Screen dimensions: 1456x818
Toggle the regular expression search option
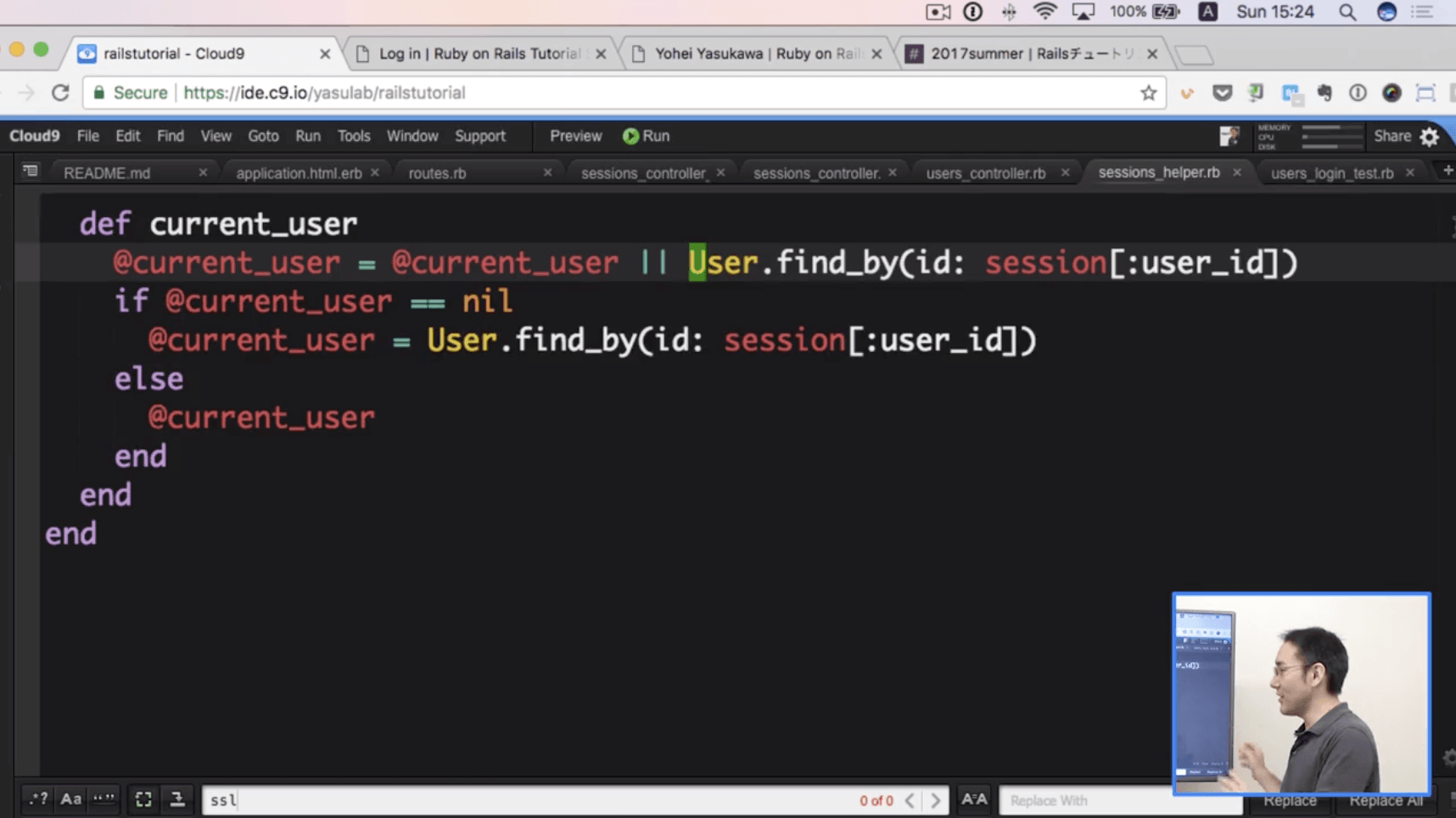(38, 799)
